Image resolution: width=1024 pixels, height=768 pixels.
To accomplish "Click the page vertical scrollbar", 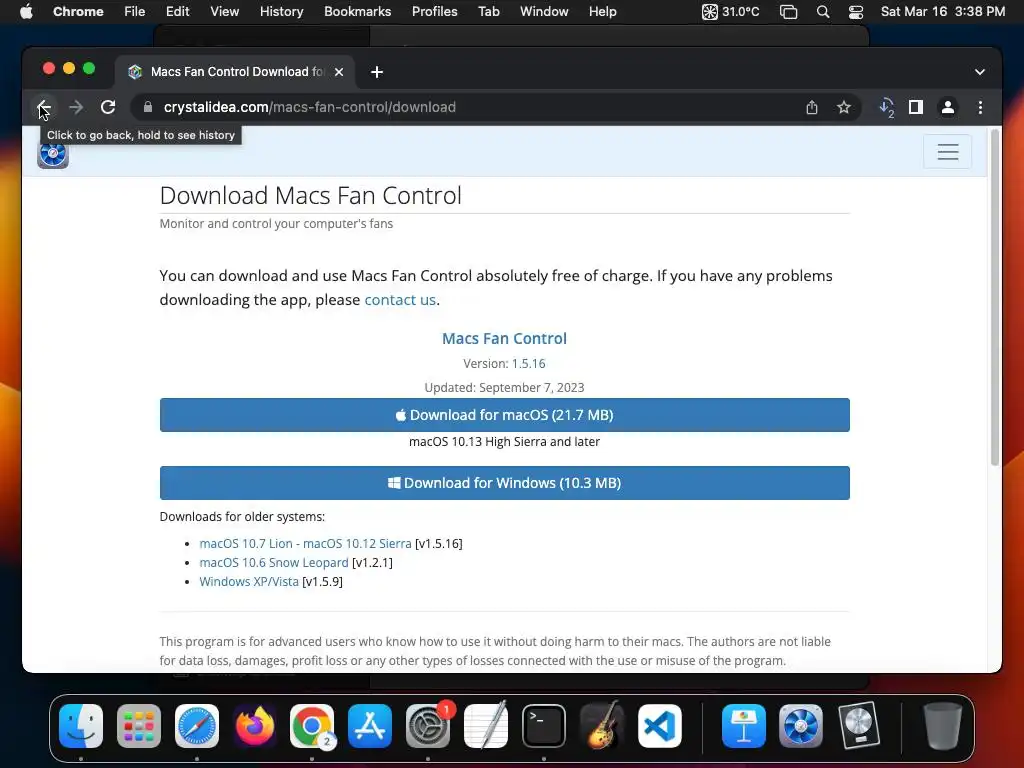I will click(995, 298).
